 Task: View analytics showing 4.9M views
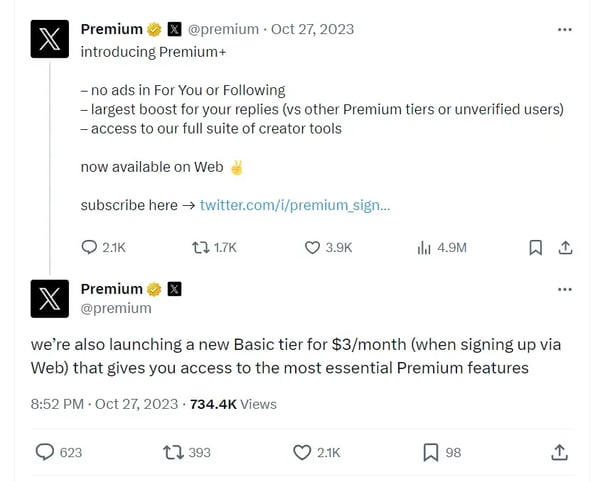(424, 247)
